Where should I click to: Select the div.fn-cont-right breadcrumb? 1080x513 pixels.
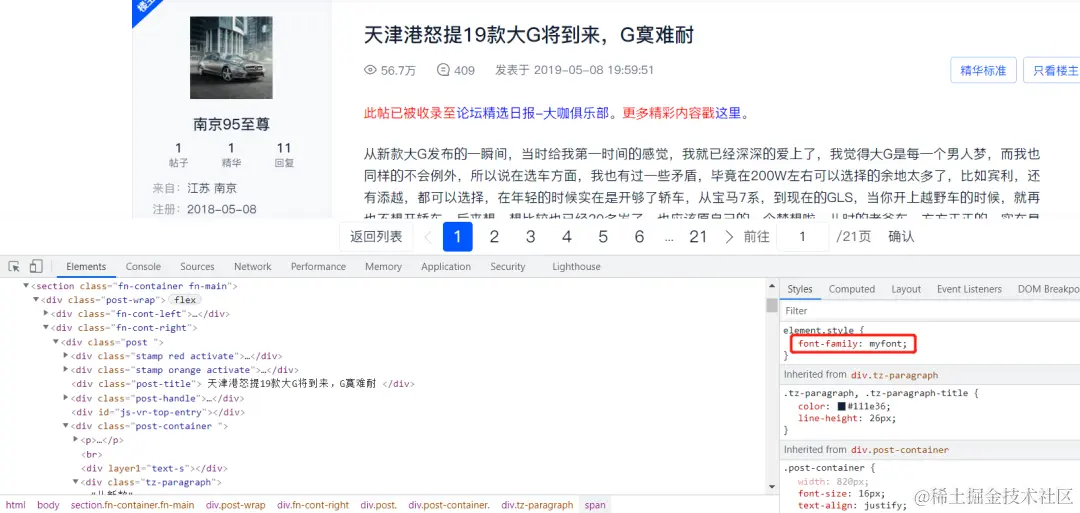pyautogui.click(x=313, y=505)
